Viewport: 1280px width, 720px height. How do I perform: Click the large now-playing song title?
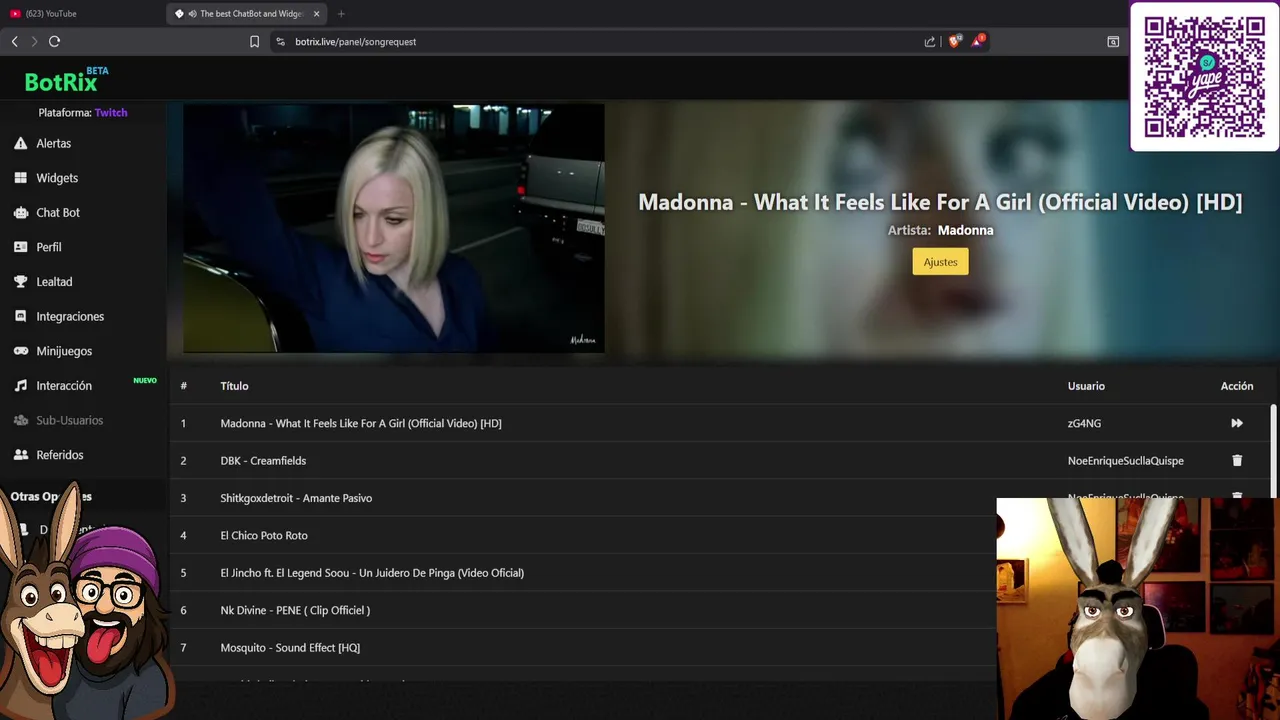(940, 202)
